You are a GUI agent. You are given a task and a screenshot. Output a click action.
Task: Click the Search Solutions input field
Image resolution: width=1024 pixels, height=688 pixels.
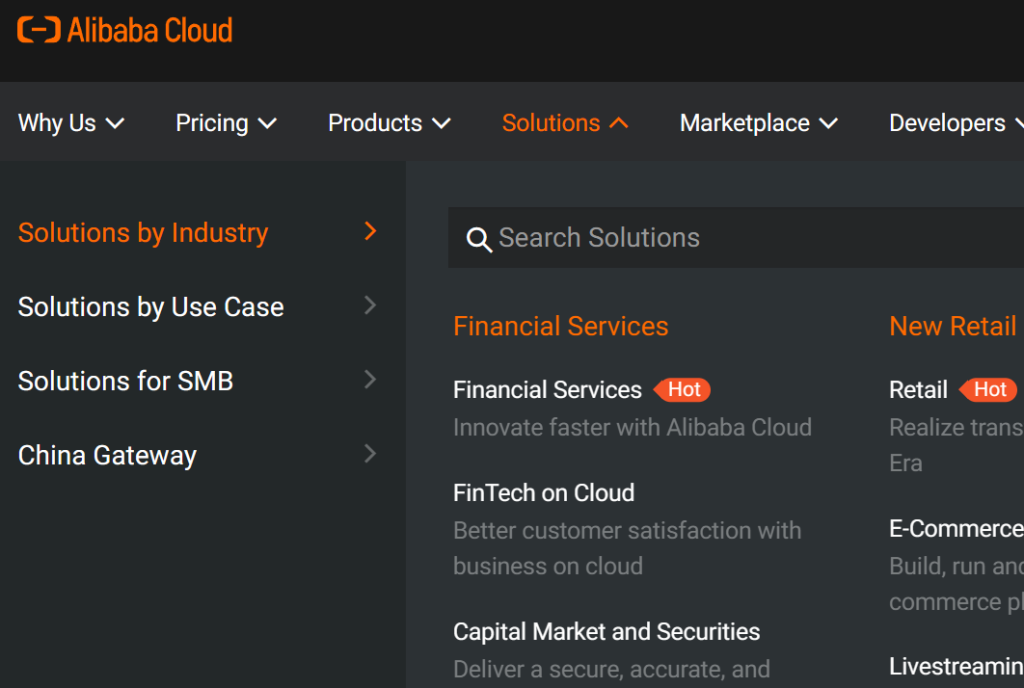click(x=736, y=238)
